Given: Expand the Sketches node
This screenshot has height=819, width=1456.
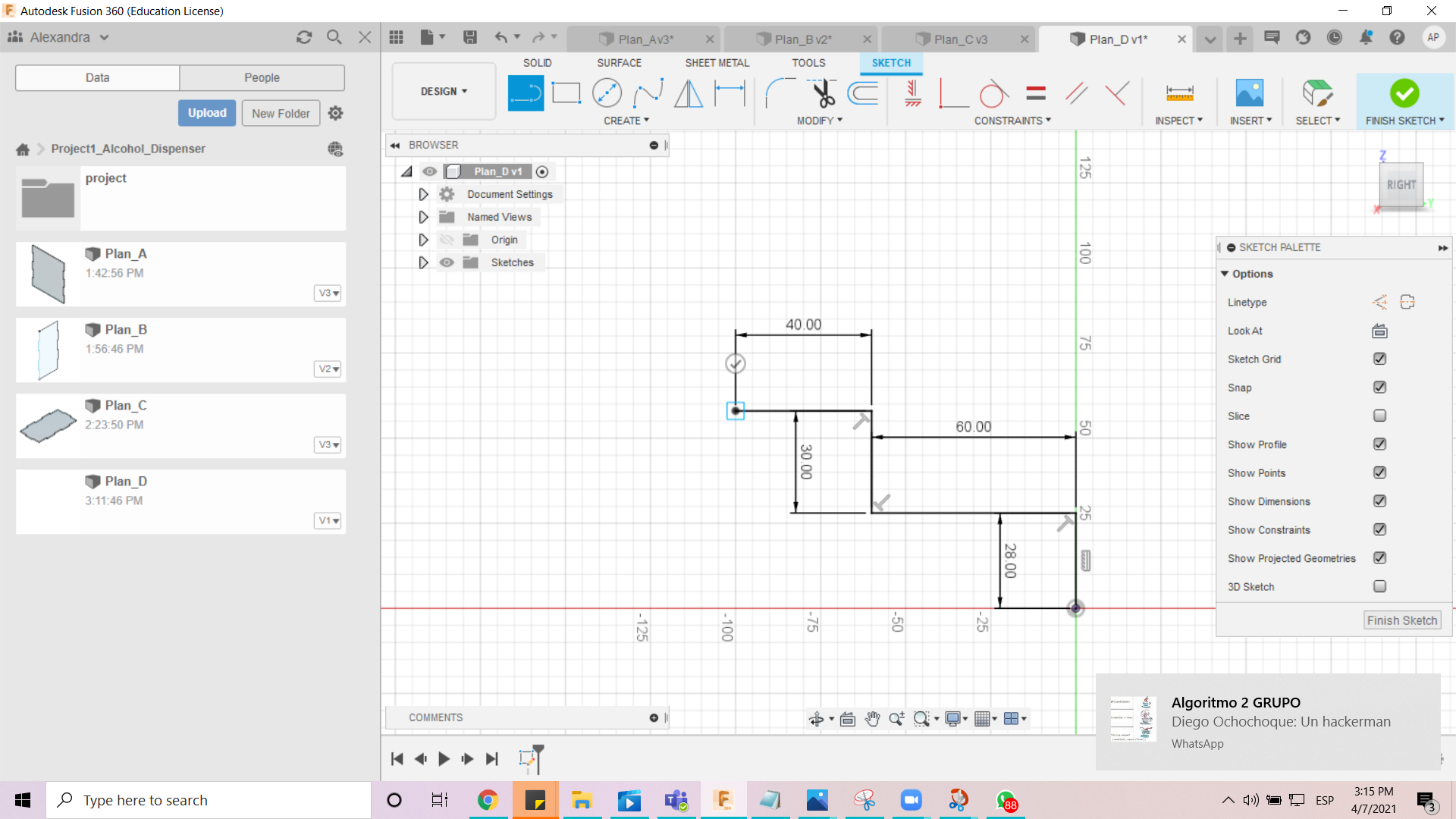Looking at the screenshot, I should (x=423, y=262).
